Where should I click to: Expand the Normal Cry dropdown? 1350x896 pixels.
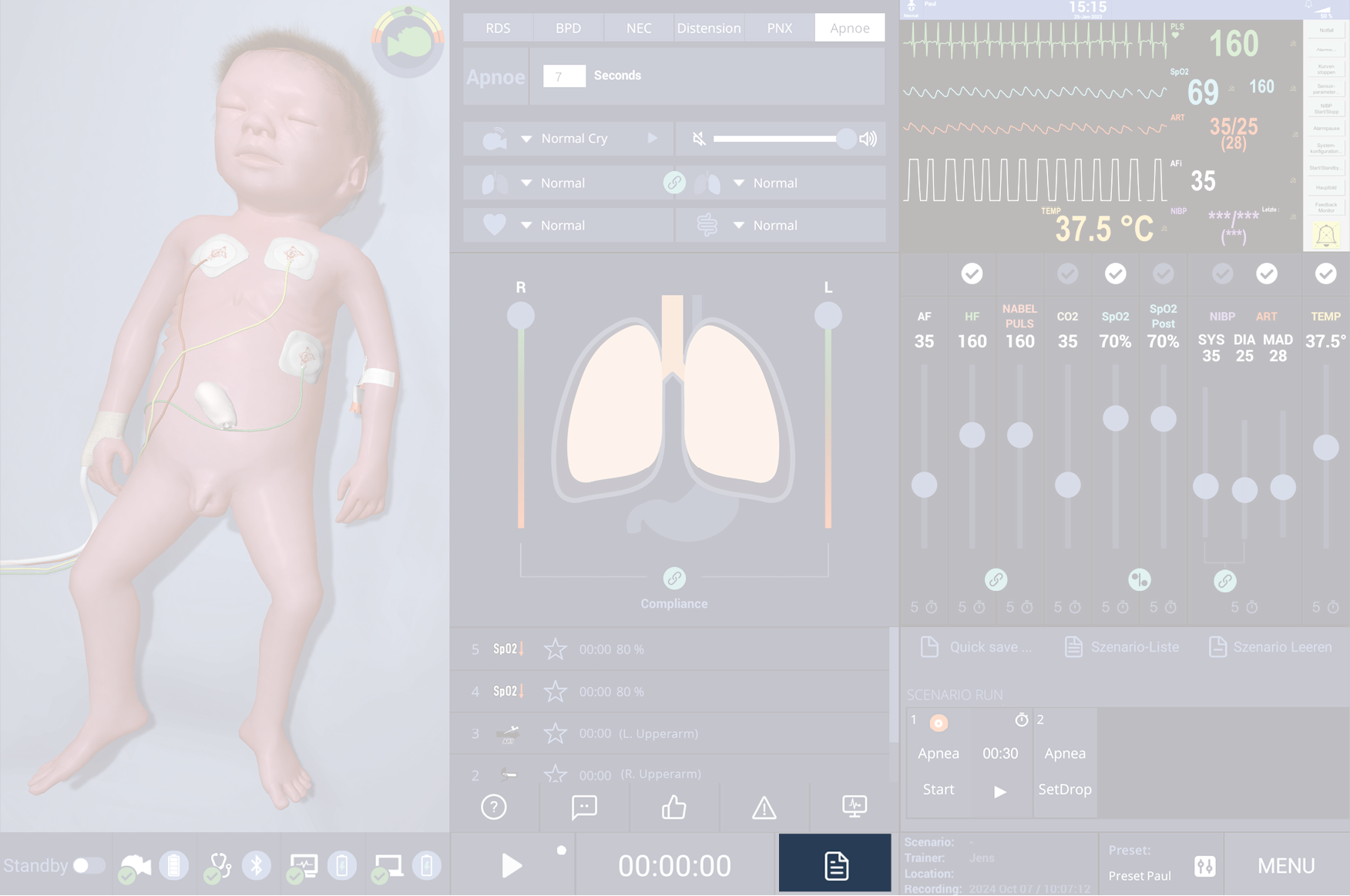click(526, 139)
